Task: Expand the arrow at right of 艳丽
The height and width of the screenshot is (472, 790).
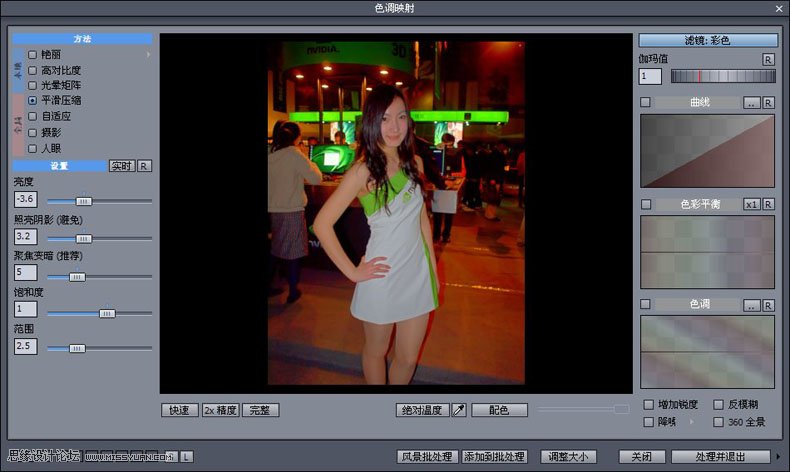Action: click(149, 54)
